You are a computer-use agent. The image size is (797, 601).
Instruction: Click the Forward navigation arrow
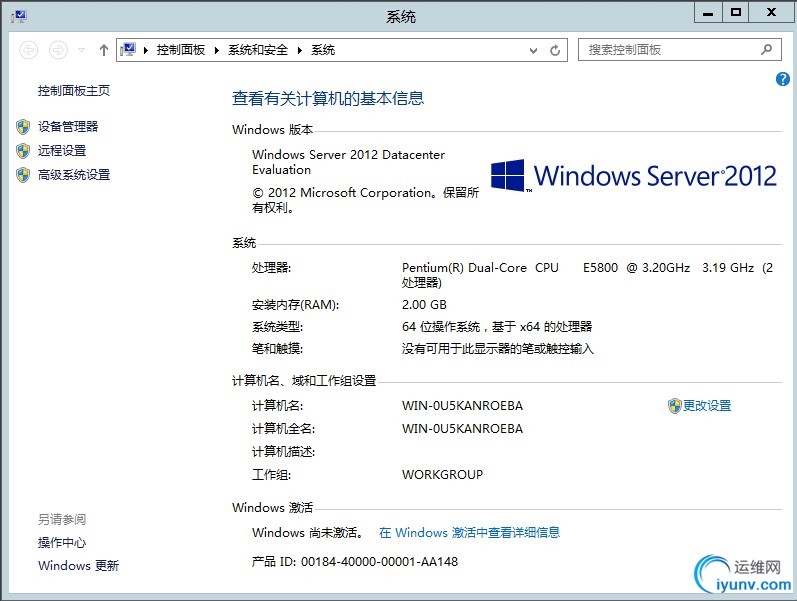tap(58, 50)
